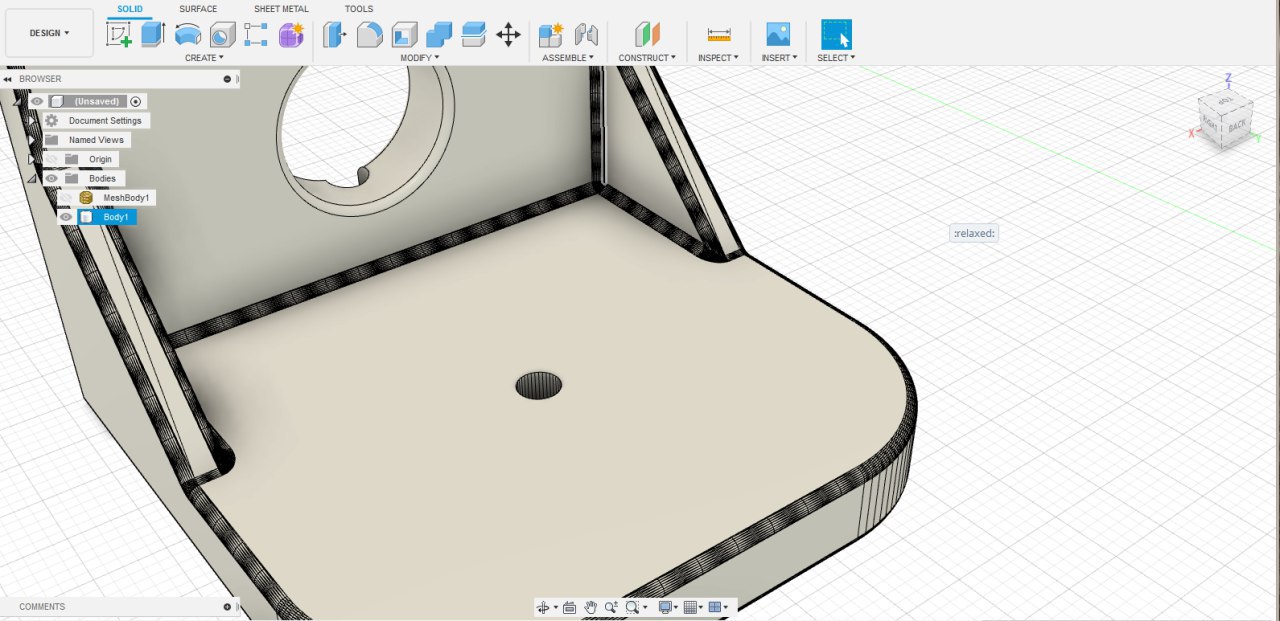Click the Zoom magnifier tool
This screenshot has height=621, width=1280.
click(610, 607)
